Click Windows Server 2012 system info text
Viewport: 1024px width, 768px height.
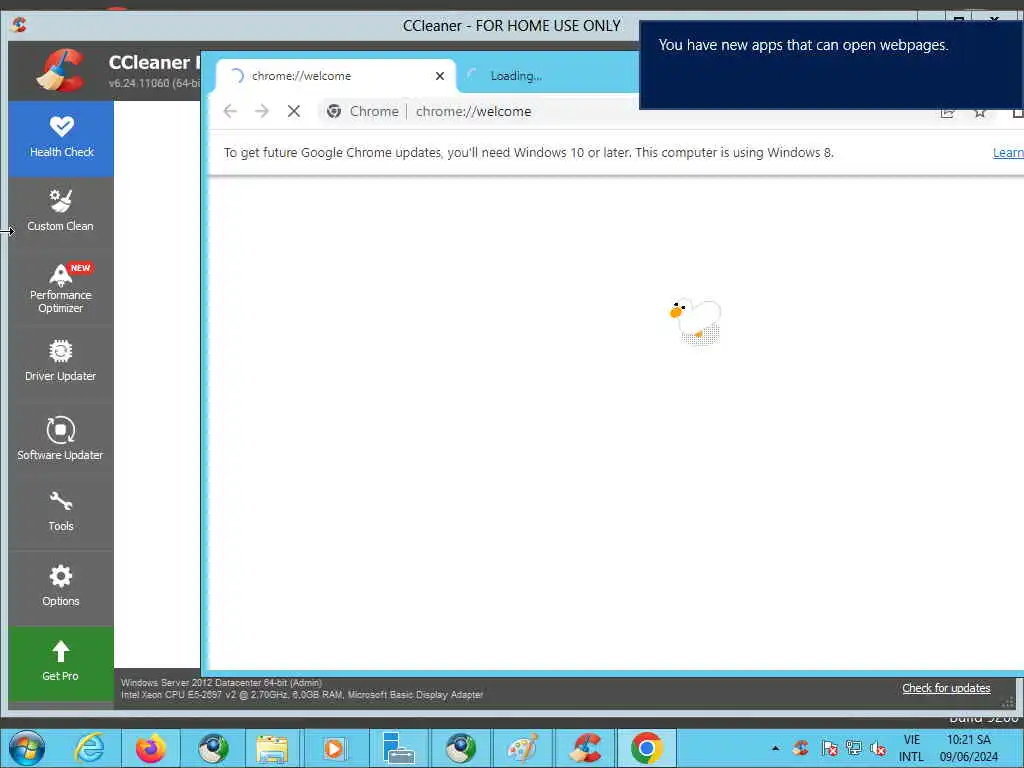[221, 682]
